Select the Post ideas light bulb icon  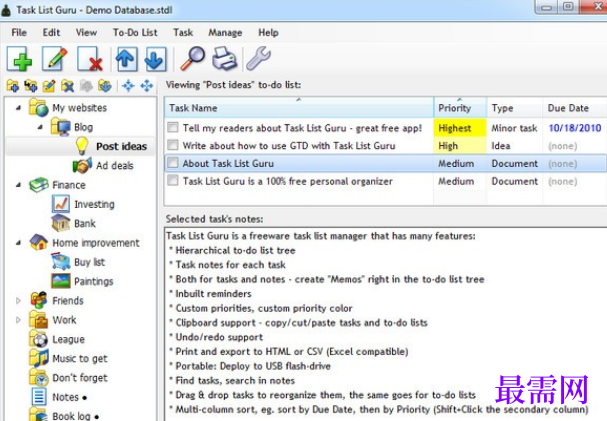(82, 146)
